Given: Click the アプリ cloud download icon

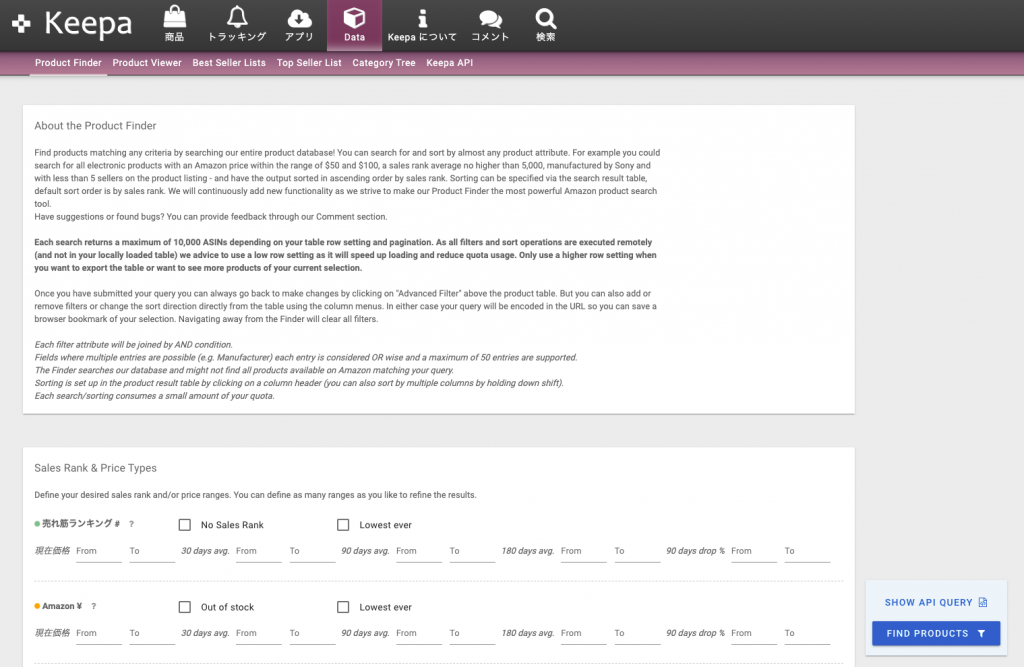Looking at the screenshot, I should (x=299, y=19).
